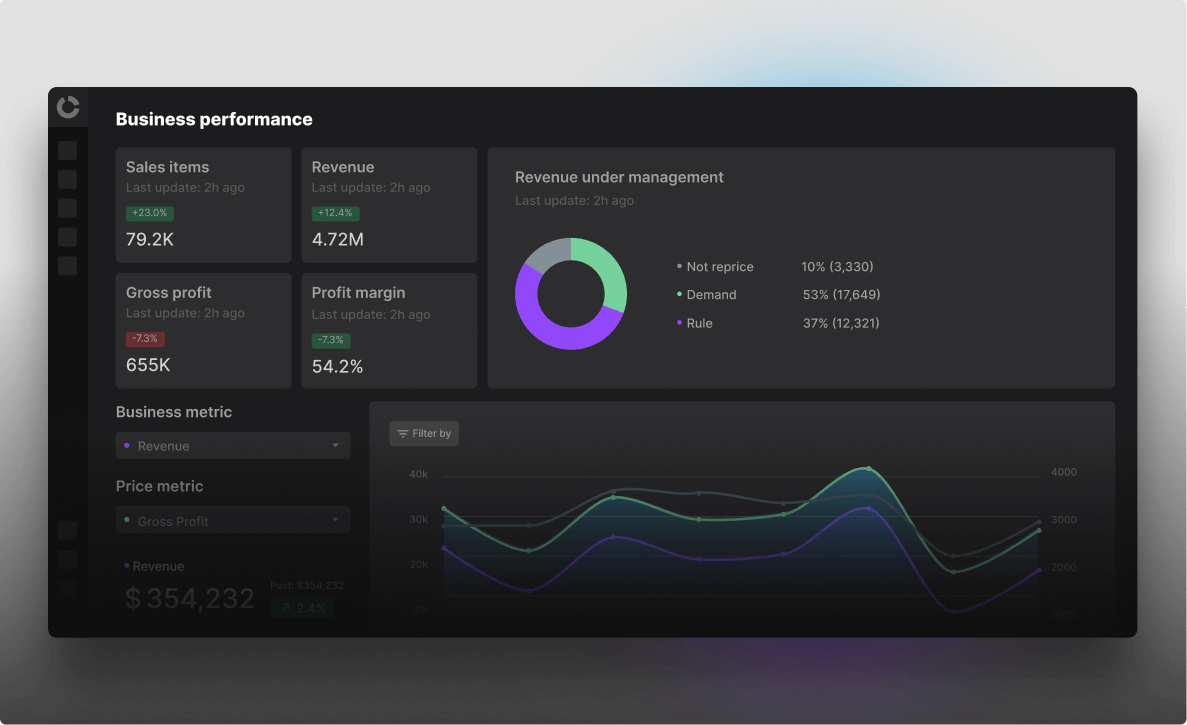Click the Filter by button
This screenshot has width=1187, height=725.
pos(424,434)
